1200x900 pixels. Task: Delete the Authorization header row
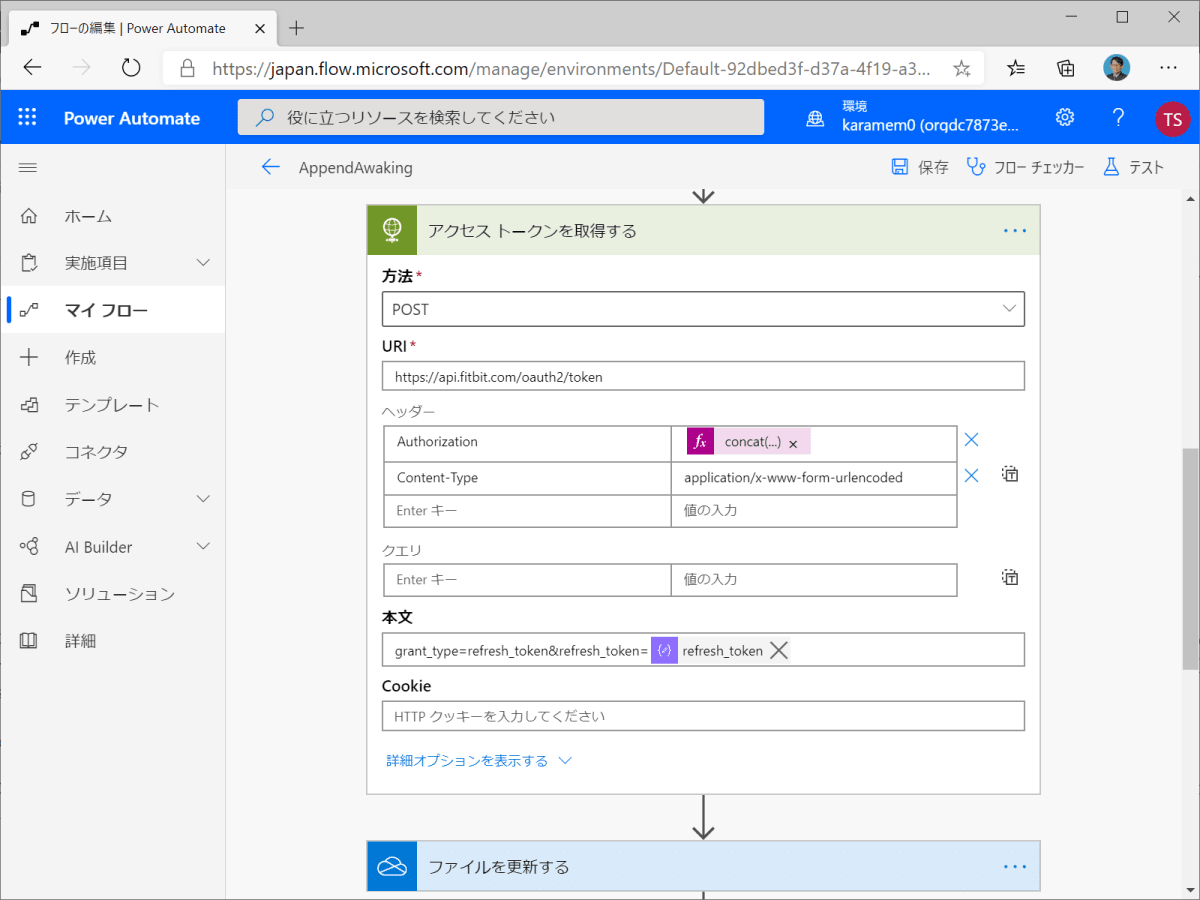point(971,439)
